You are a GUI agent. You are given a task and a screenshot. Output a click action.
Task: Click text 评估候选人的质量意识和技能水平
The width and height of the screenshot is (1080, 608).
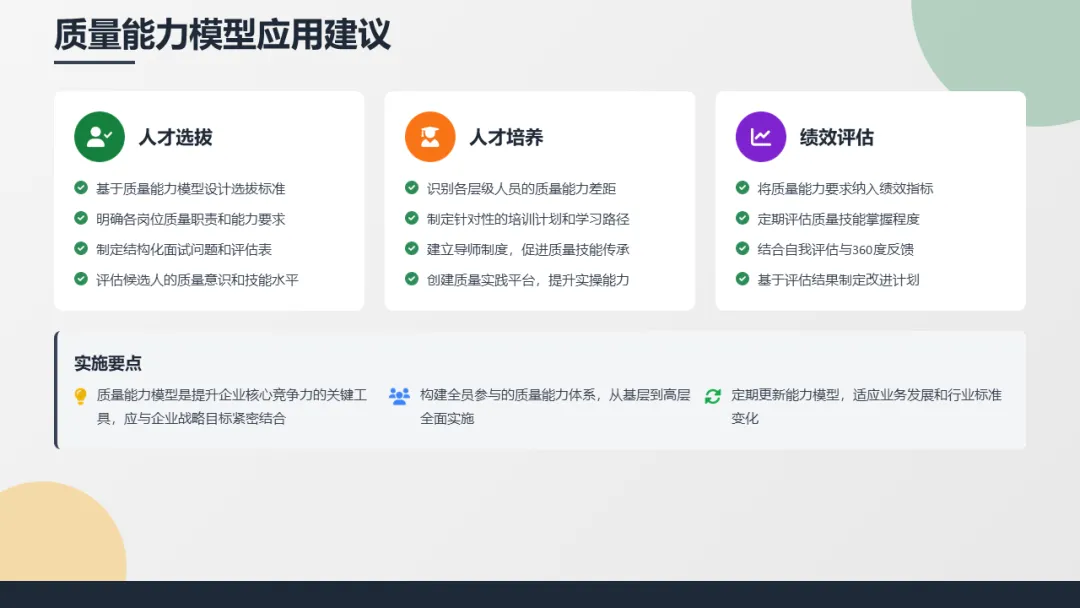[198, 280]
